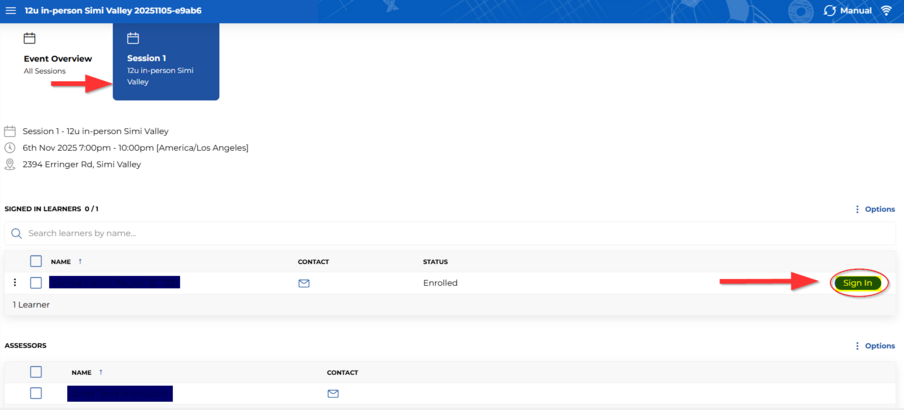Select all learners header checkbox

click(x=36, y=261)
